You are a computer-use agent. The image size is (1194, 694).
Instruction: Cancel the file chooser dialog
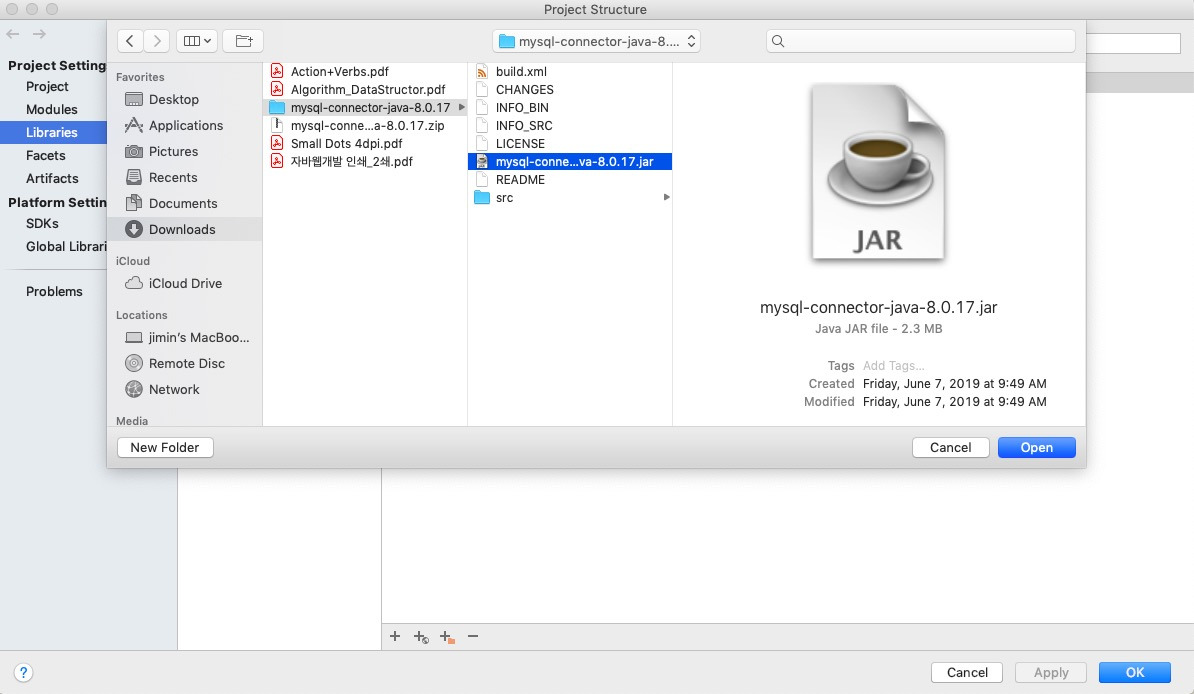[950, 448]
